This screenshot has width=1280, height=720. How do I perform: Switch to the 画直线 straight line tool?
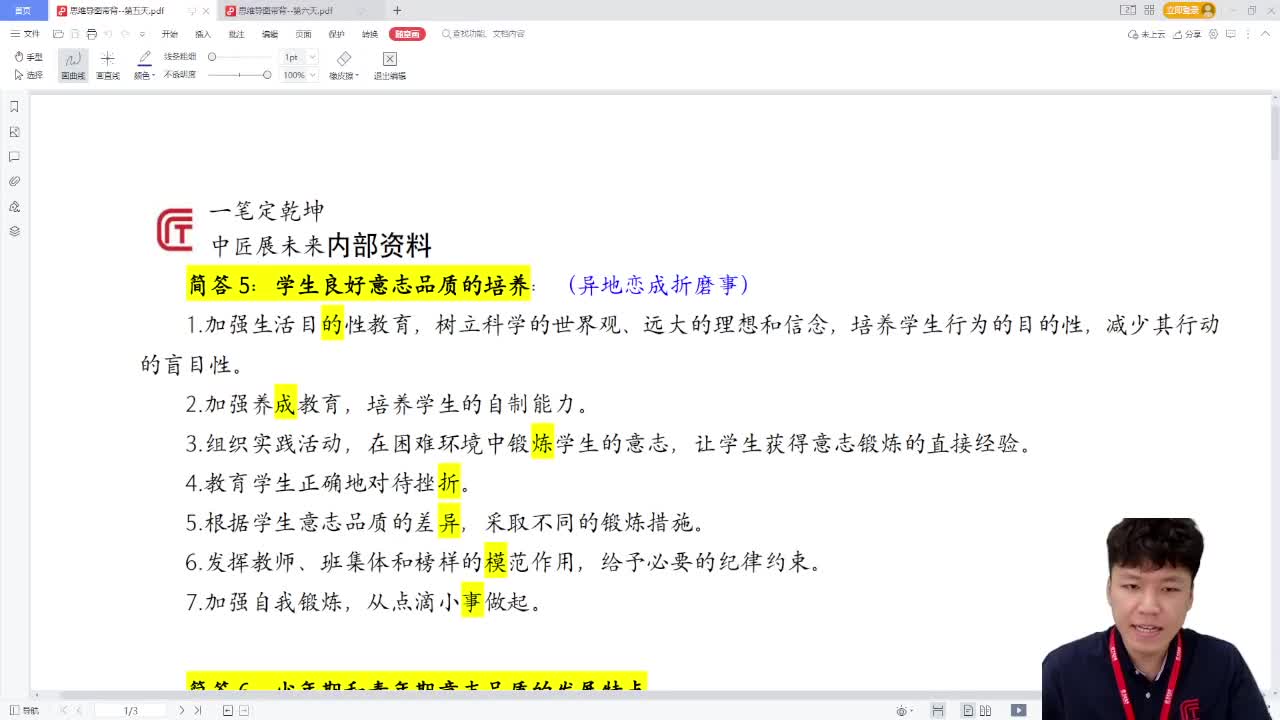[x=108, y=65]
